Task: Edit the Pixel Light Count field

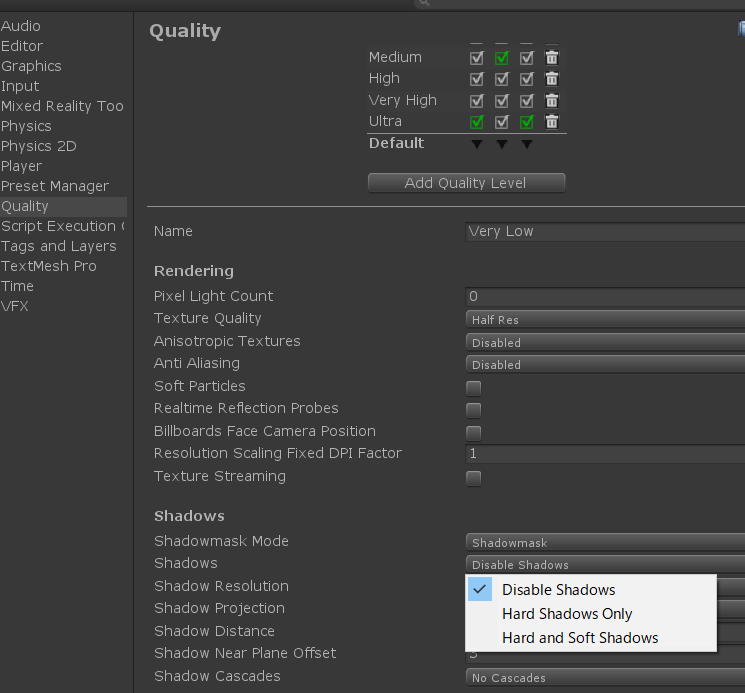Action: tap(605, 296)
